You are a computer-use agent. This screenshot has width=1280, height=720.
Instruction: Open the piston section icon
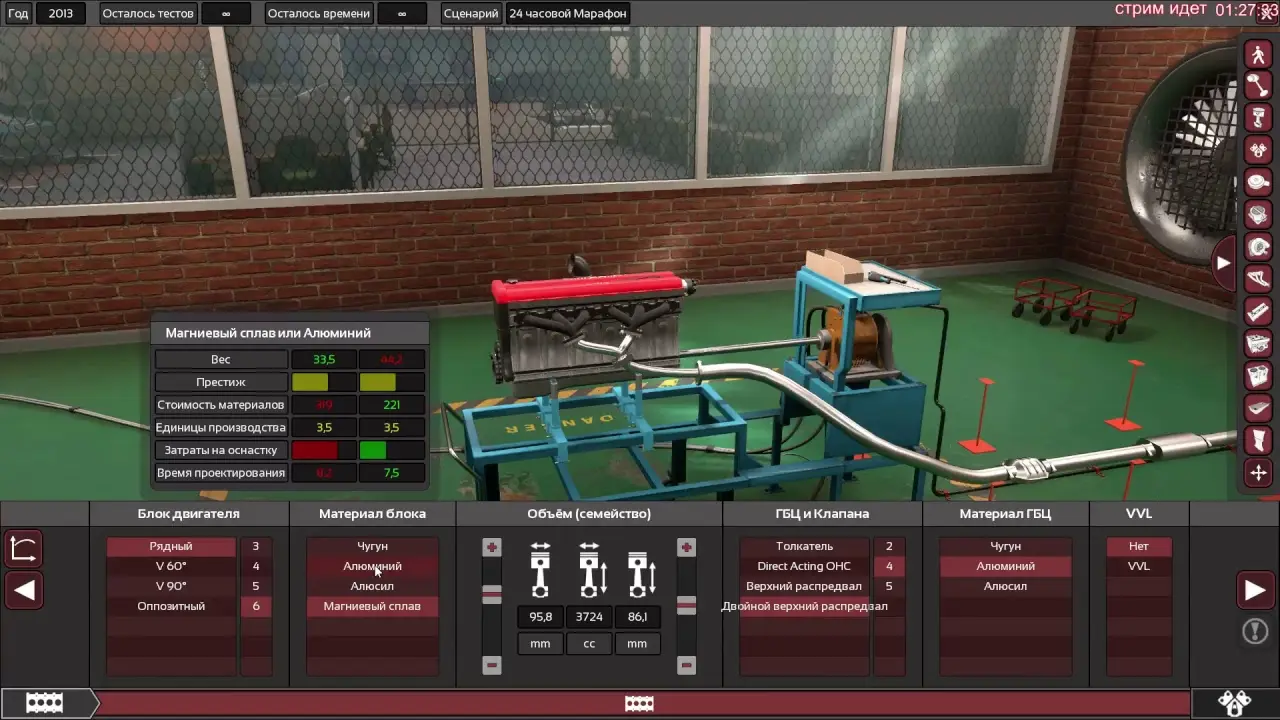[x=1257, y=119]
